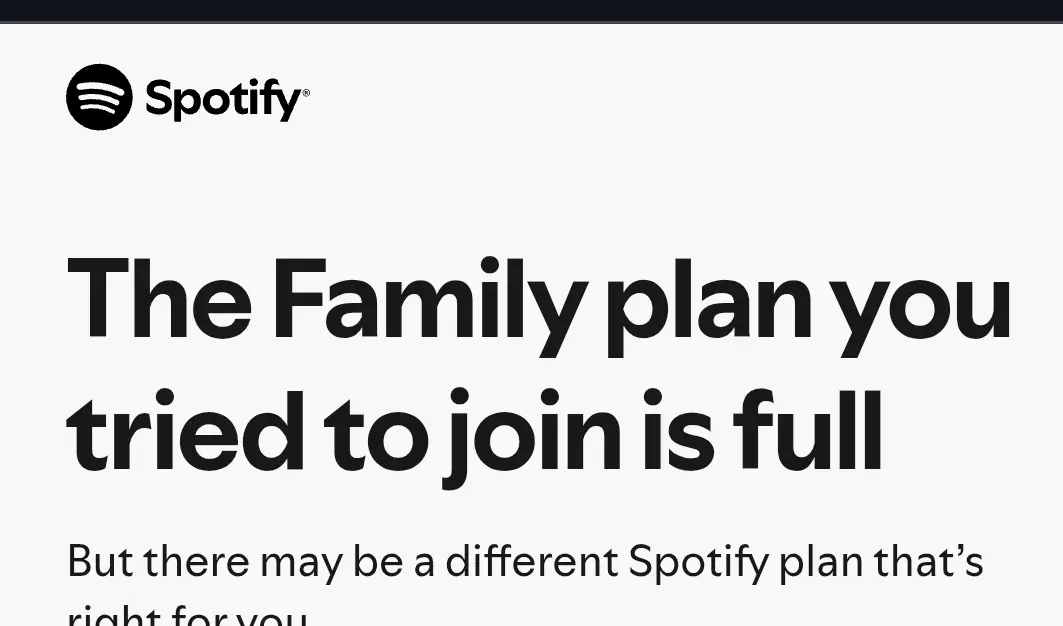Click the word "The" in the heading
The height and width of the screenshot is (626, 1063).
159,298
